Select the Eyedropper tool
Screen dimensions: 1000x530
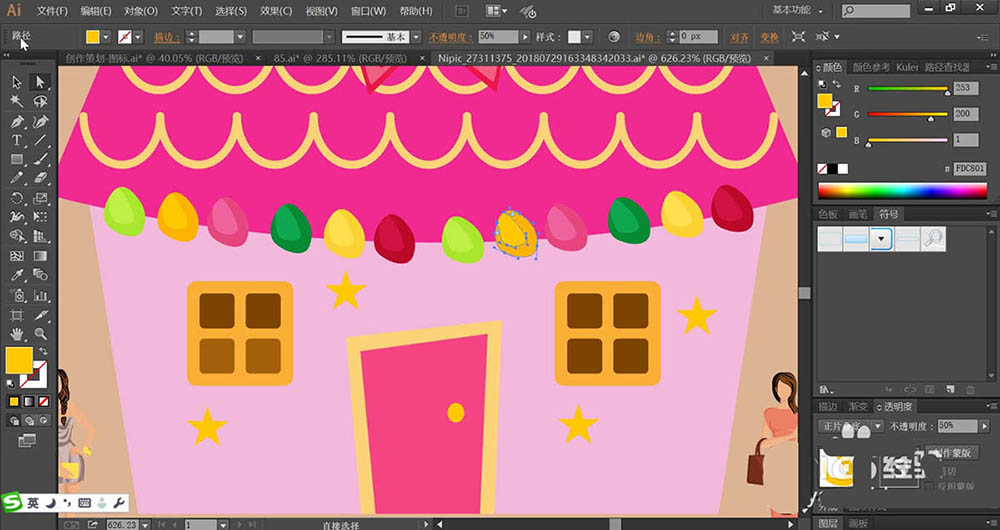(17, 276)
